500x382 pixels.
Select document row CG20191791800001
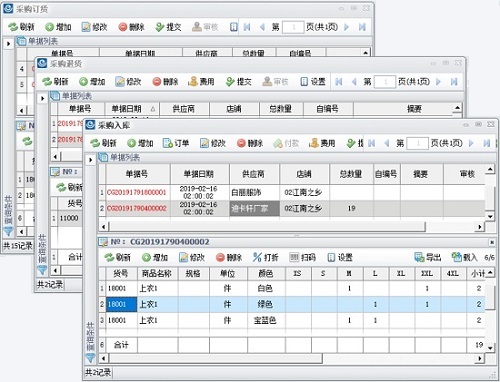pyautogui.click(x=292, y=192)
